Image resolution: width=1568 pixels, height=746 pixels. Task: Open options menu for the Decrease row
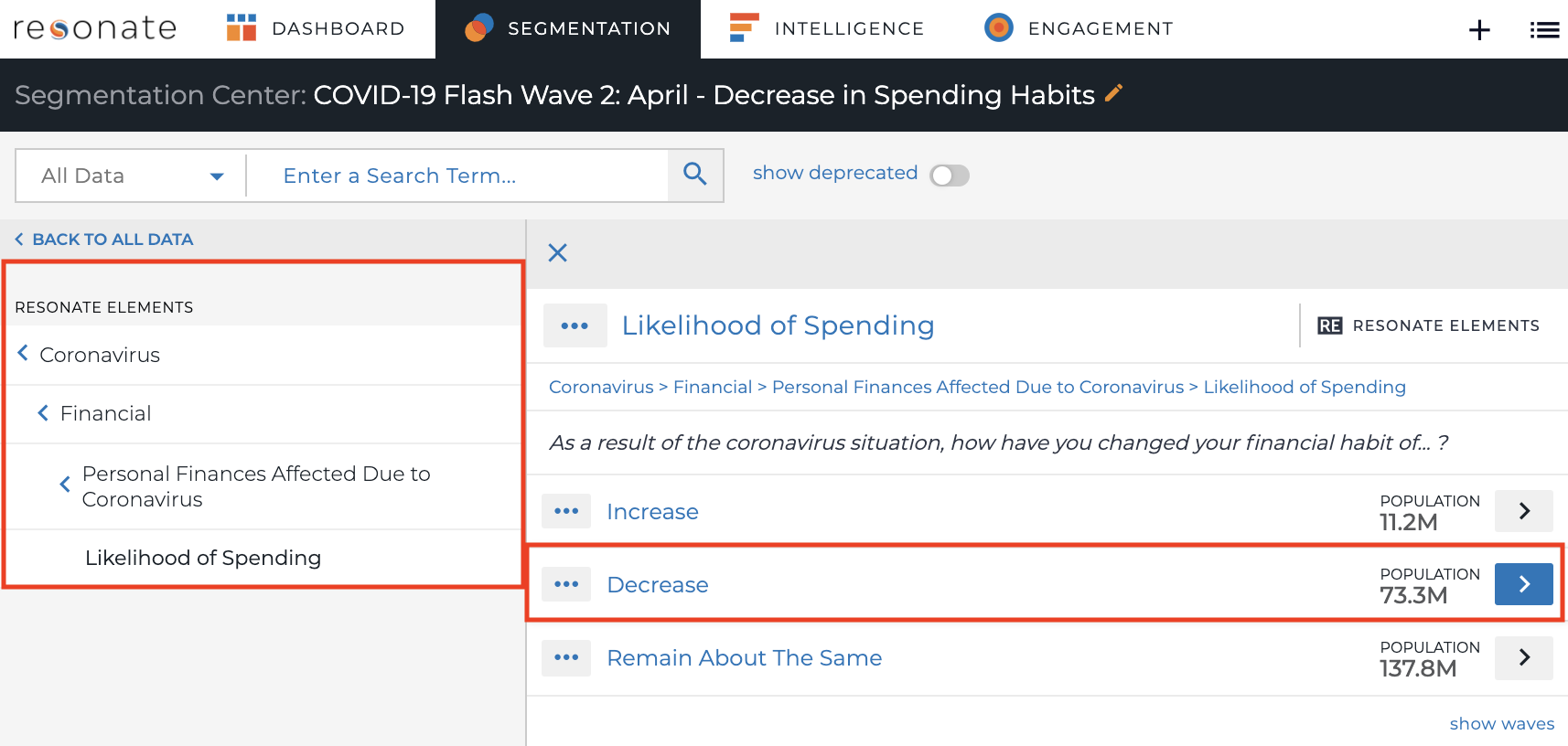(x=566, y=584)
